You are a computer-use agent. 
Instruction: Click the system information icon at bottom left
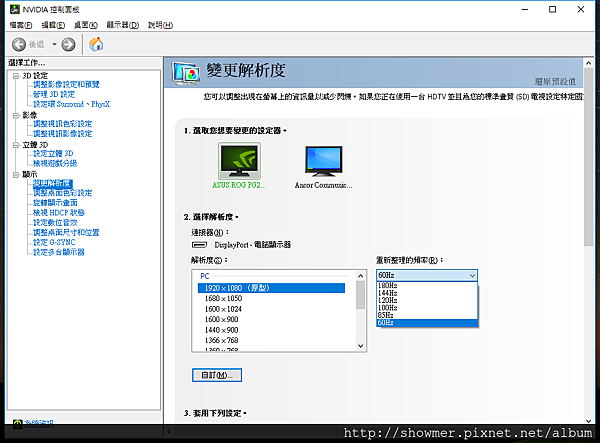(x=18, y=423)
